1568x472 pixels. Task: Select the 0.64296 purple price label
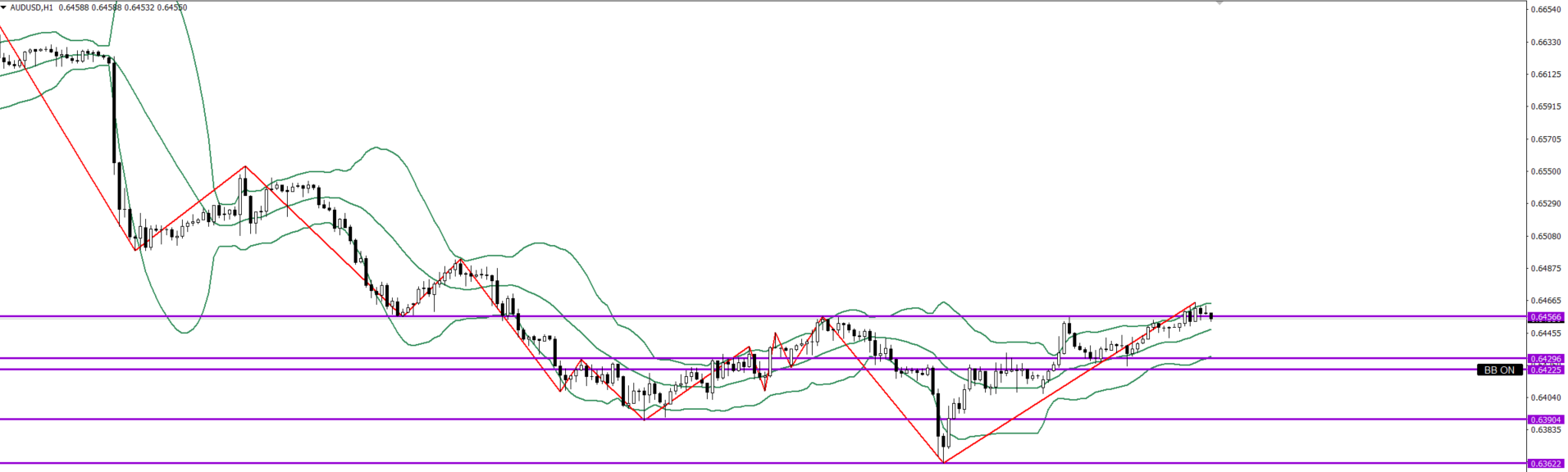click(x=1545, y=359)
